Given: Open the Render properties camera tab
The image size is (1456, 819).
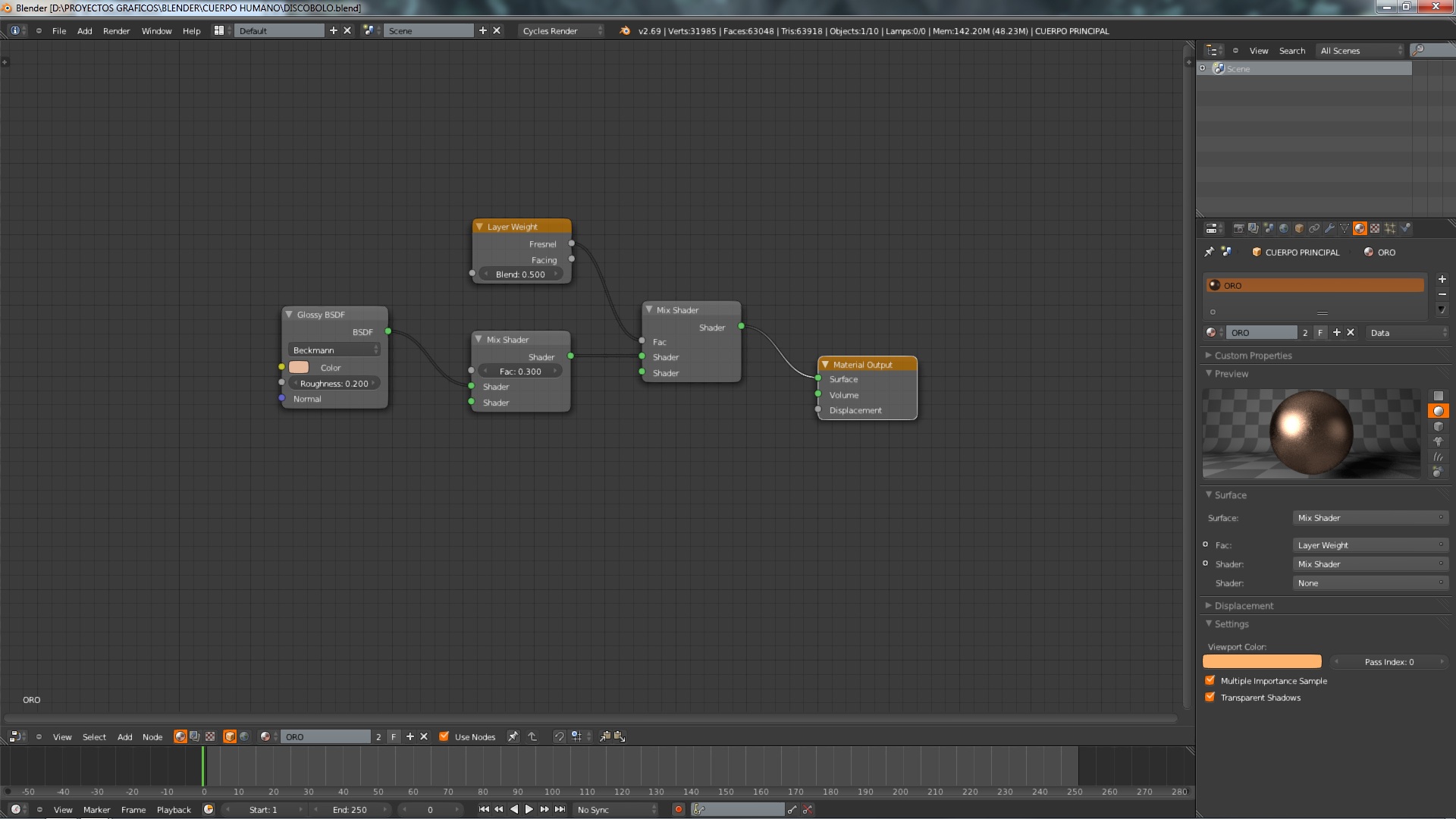Looking at the screenshot, I should 1238,228.
